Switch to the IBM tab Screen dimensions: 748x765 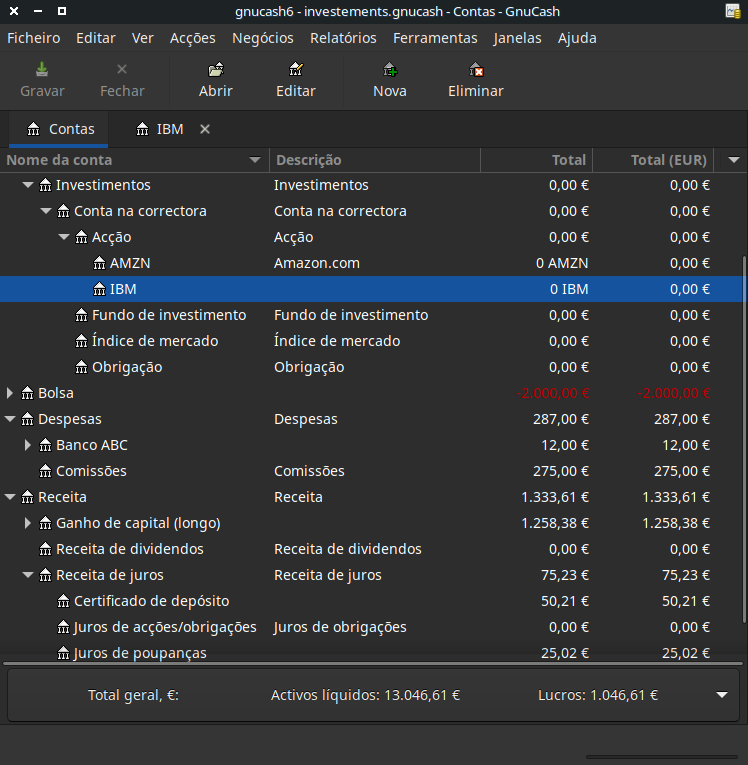169,129
